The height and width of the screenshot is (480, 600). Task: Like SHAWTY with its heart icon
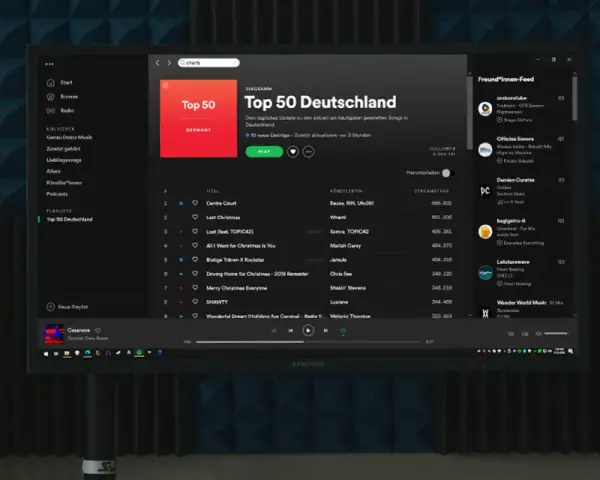[195, 302]
